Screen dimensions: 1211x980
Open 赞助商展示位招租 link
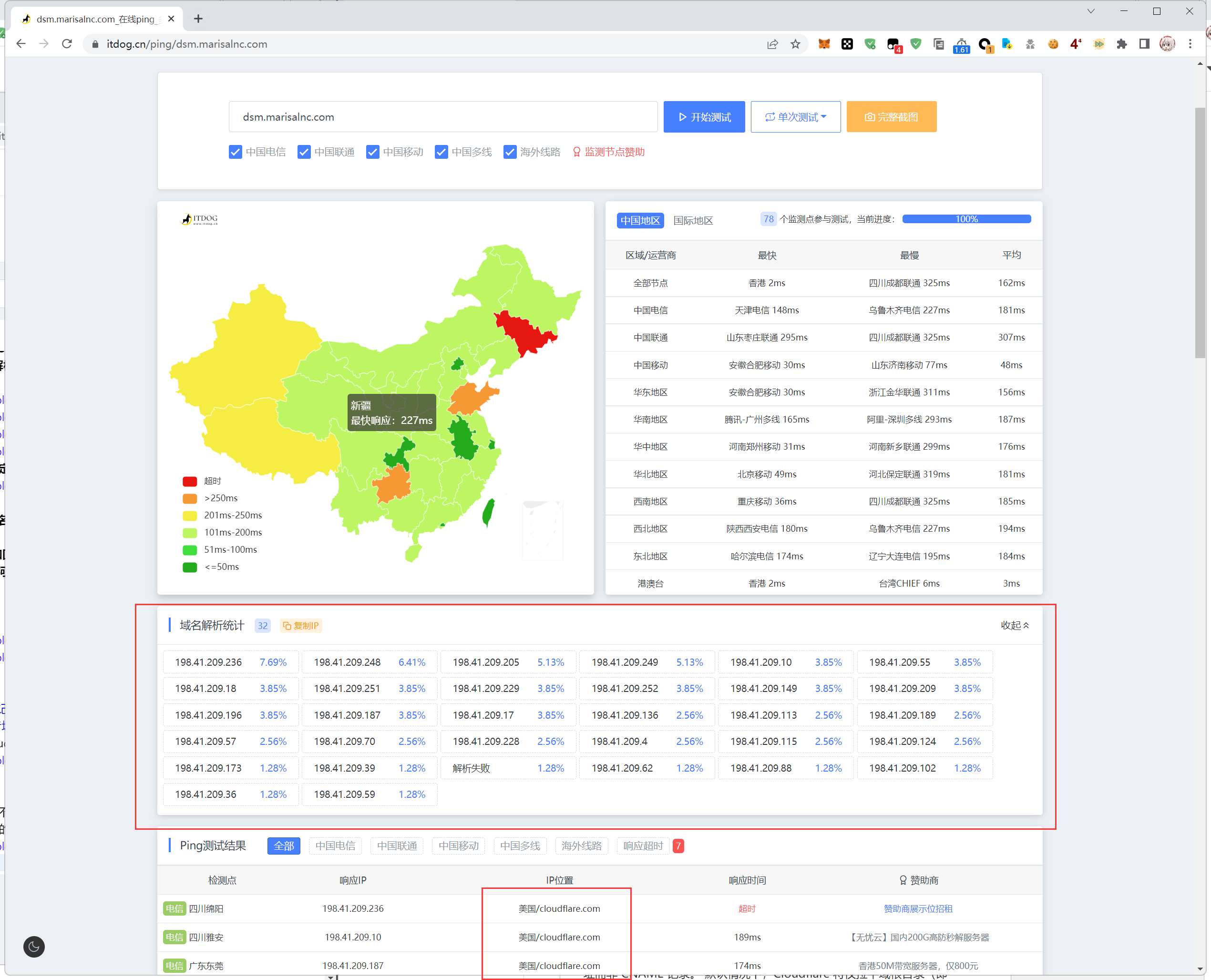coord(918,908)
